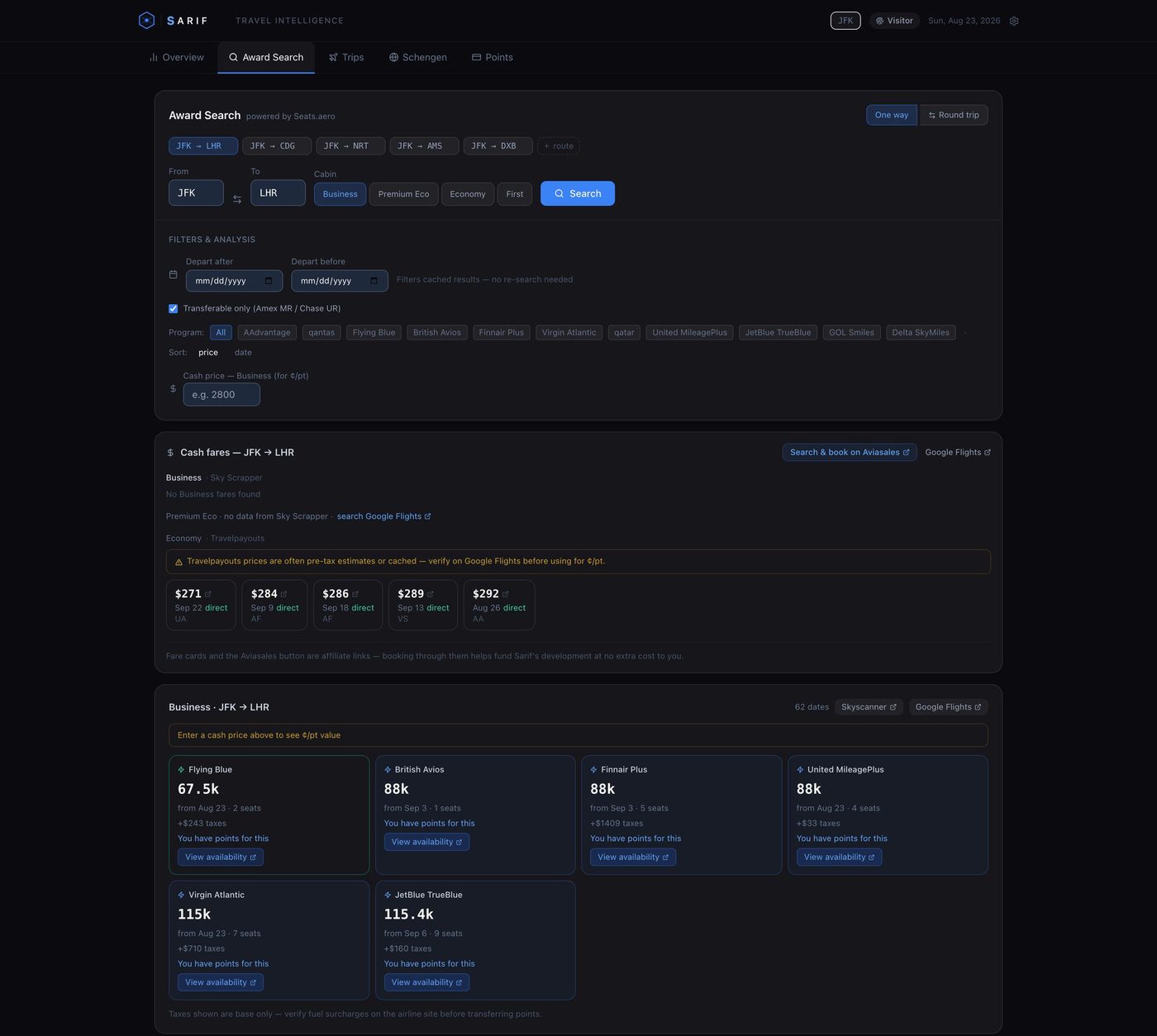View availability for Virgin Atlantic
The width and height of the screenshot is (1157, 1036).
coord(221,982)
